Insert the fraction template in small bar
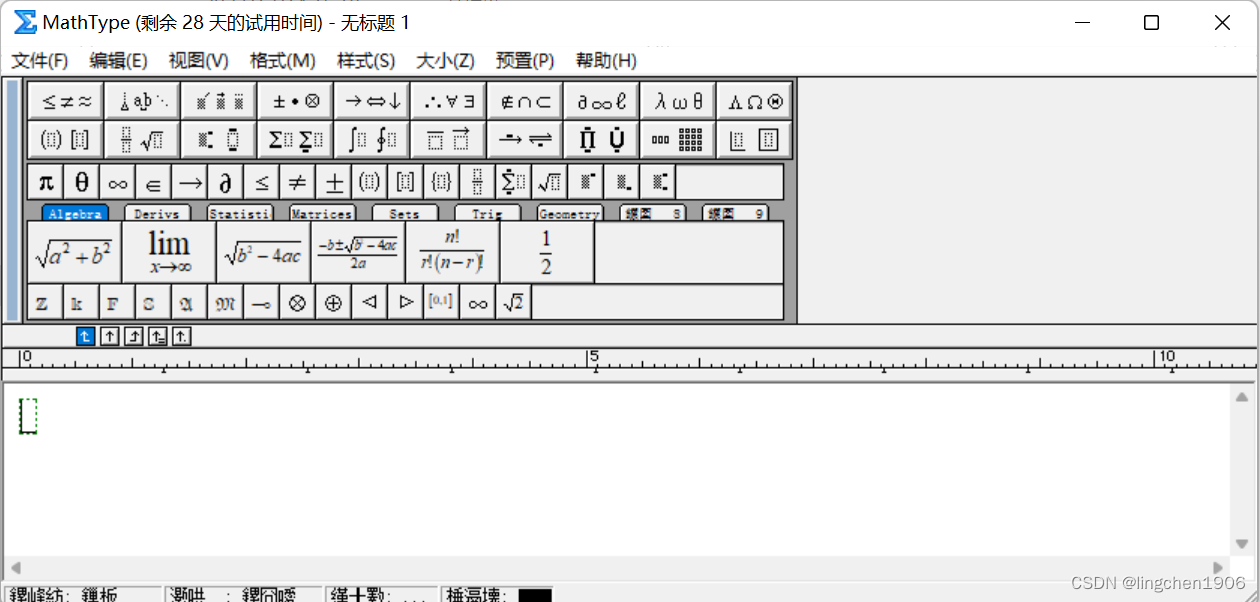The height and width of the screenshot is (602, 1260). pos(477,182)
